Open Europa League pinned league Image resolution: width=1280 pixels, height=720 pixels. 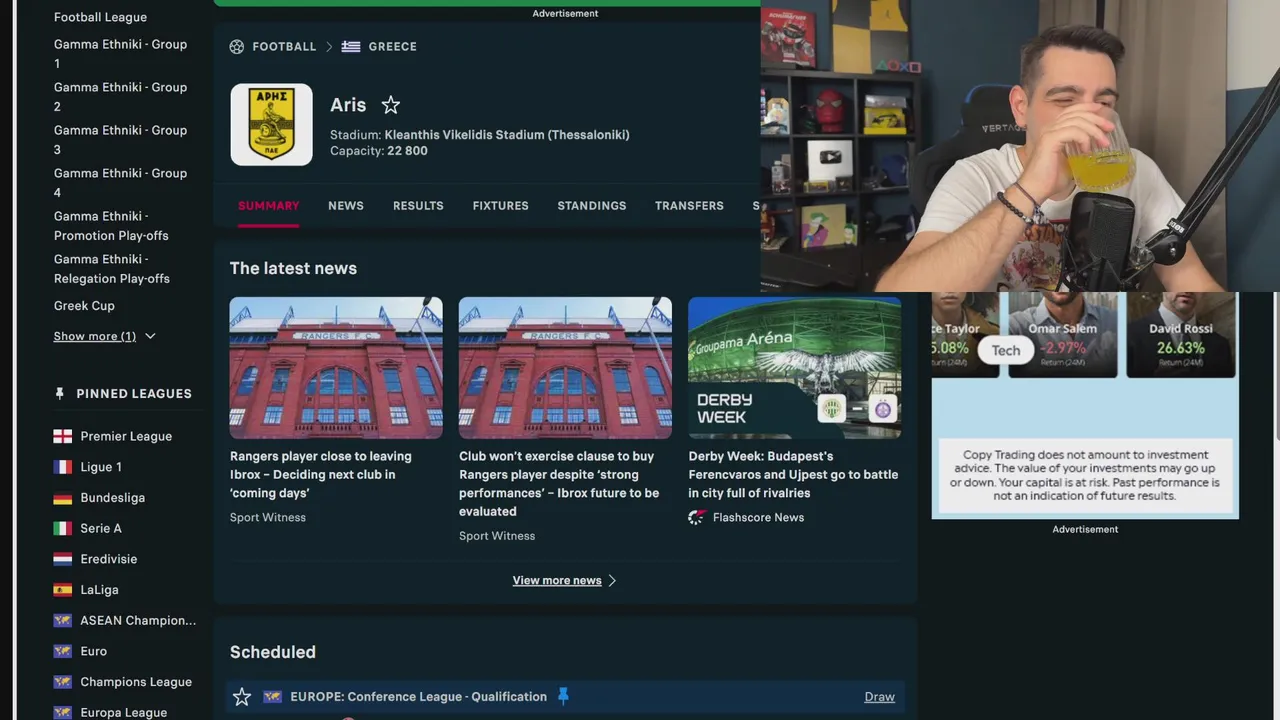pyautogui.click(x=124, y=712)
